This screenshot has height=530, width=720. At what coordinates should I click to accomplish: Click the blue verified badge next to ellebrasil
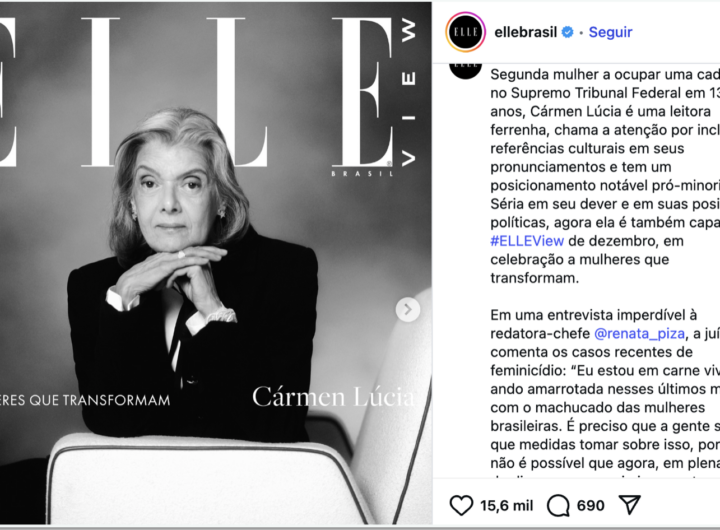click(568, 32)
